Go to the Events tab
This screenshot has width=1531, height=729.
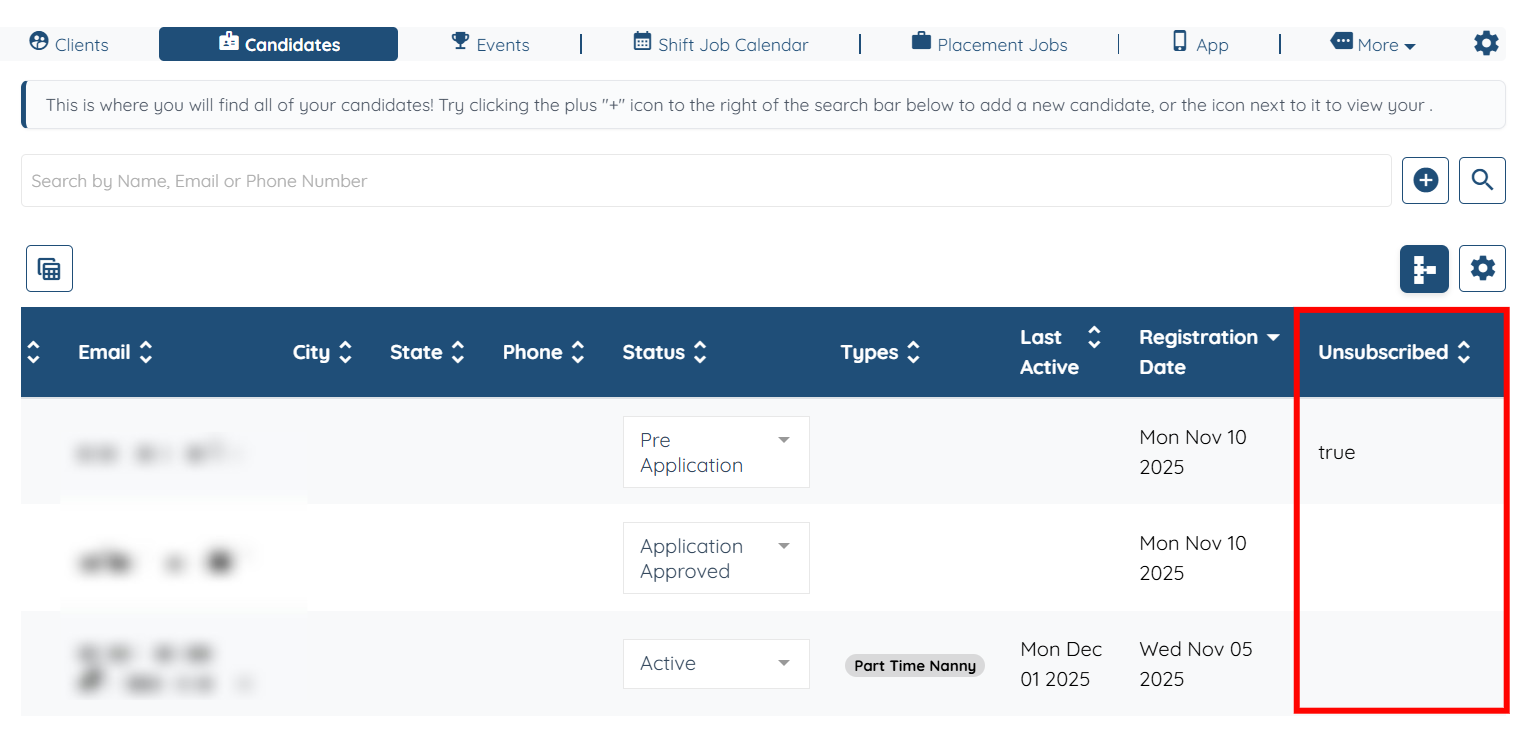point(490,44)
